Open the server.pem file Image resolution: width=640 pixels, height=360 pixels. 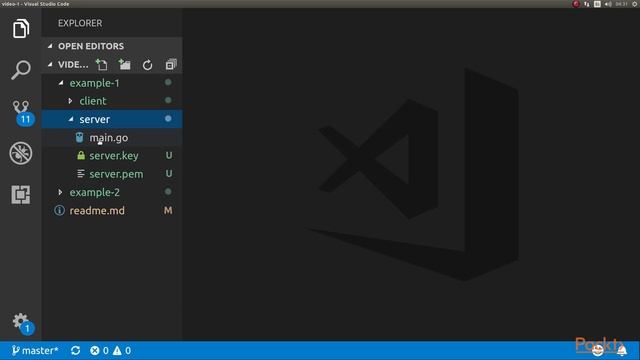(112, 174)
